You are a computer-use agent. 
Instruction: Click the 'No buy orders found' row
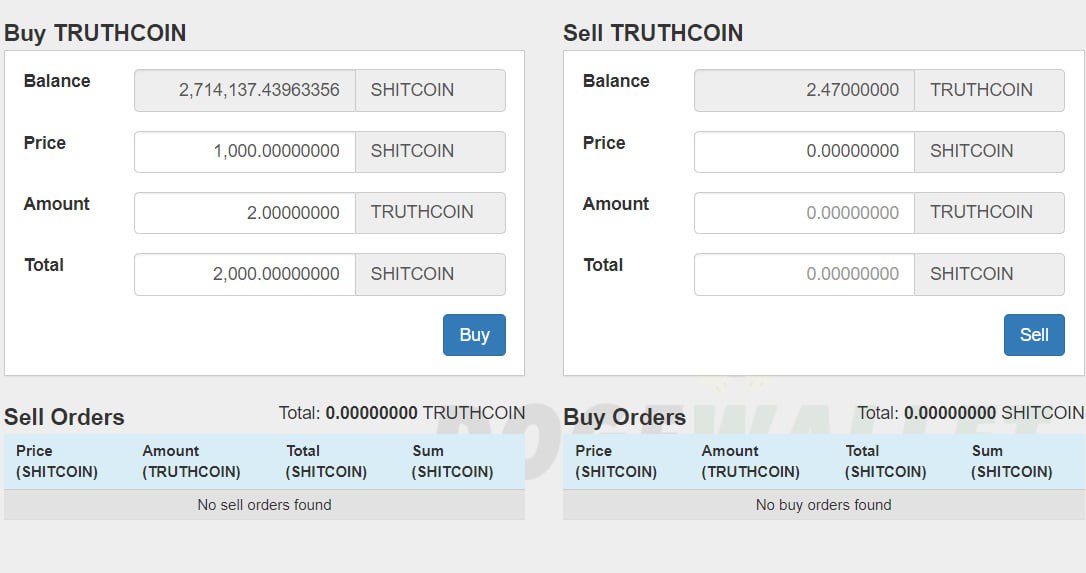pyautogui.click(x=824, y=505)
